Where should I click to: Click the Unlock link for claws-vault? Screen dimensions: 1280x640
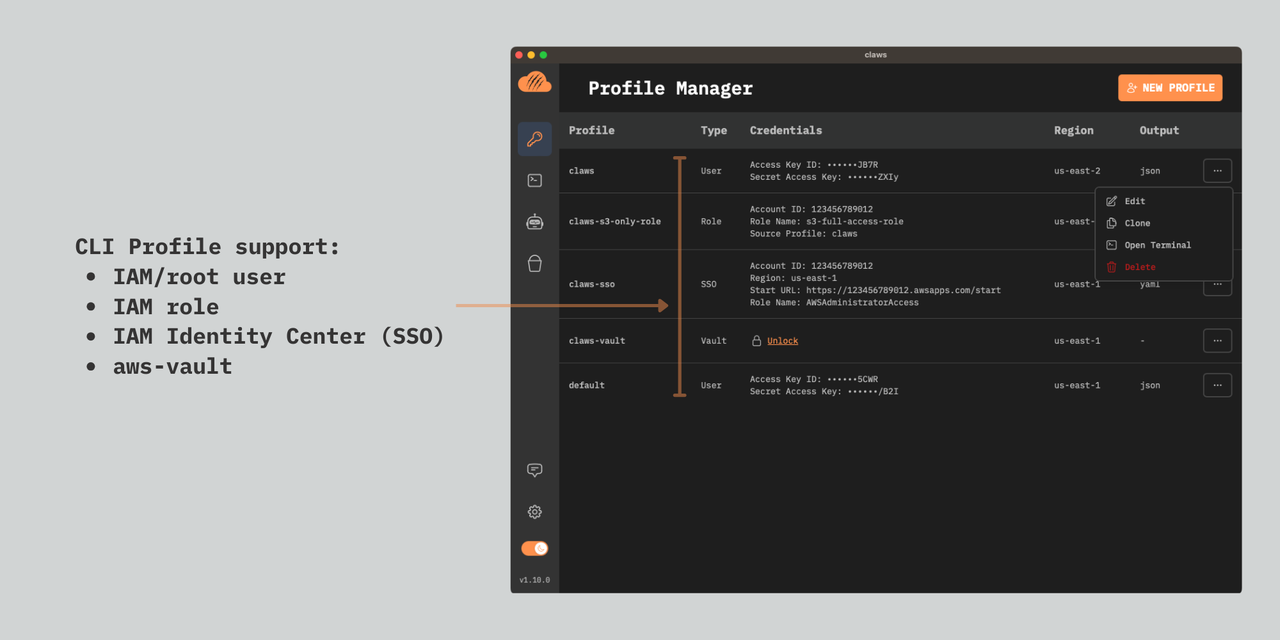click(782, 341)
